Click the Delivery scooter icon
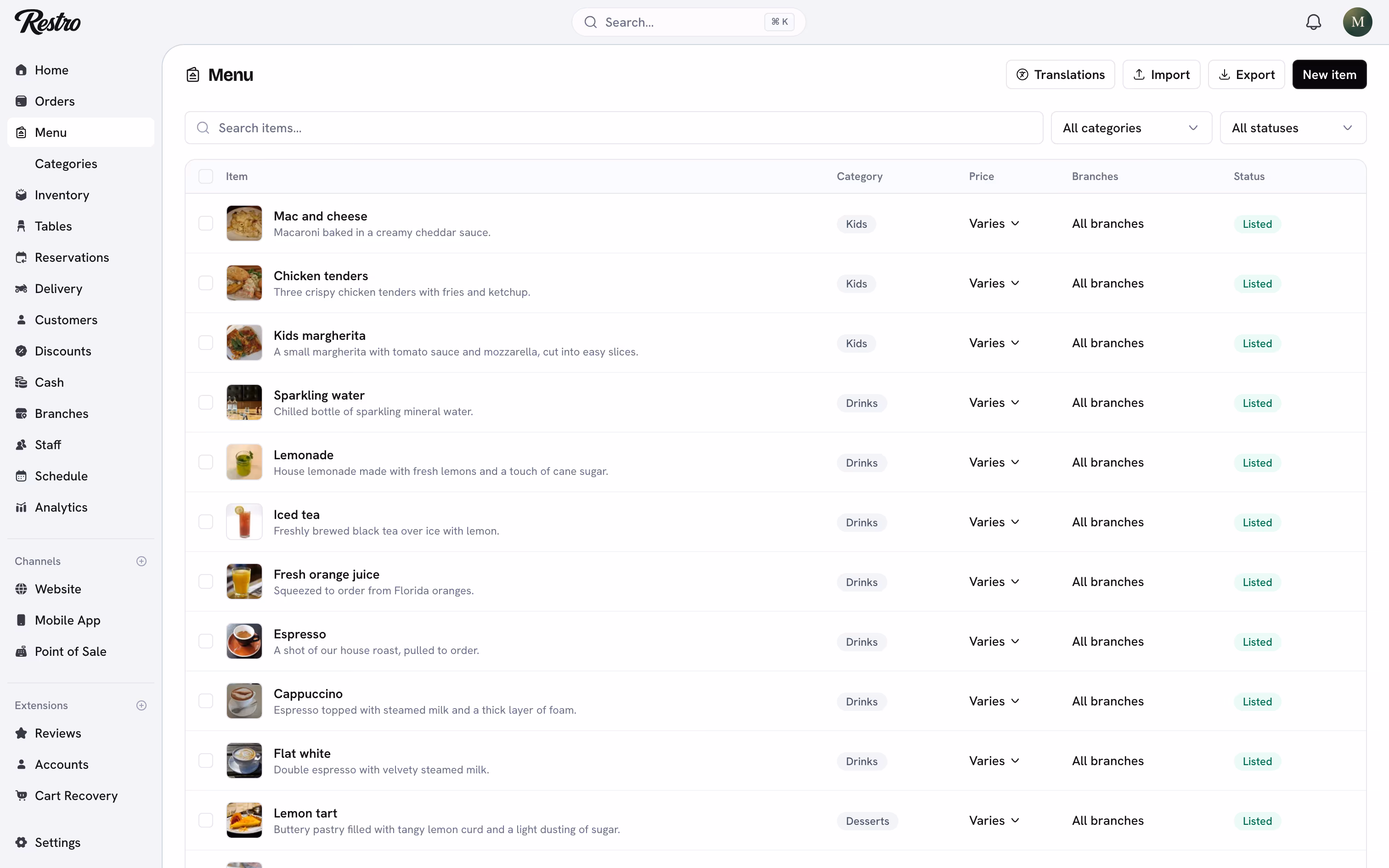The width and height of the screenshot is (1389, 868). [x=21, y=289]
